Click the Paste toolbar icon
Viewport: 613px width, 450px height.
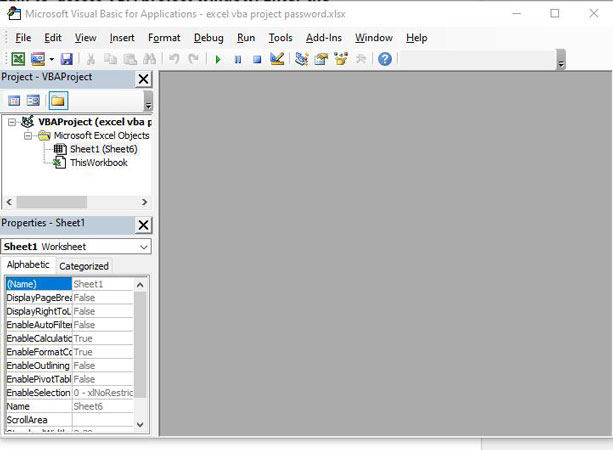point(130,59)
